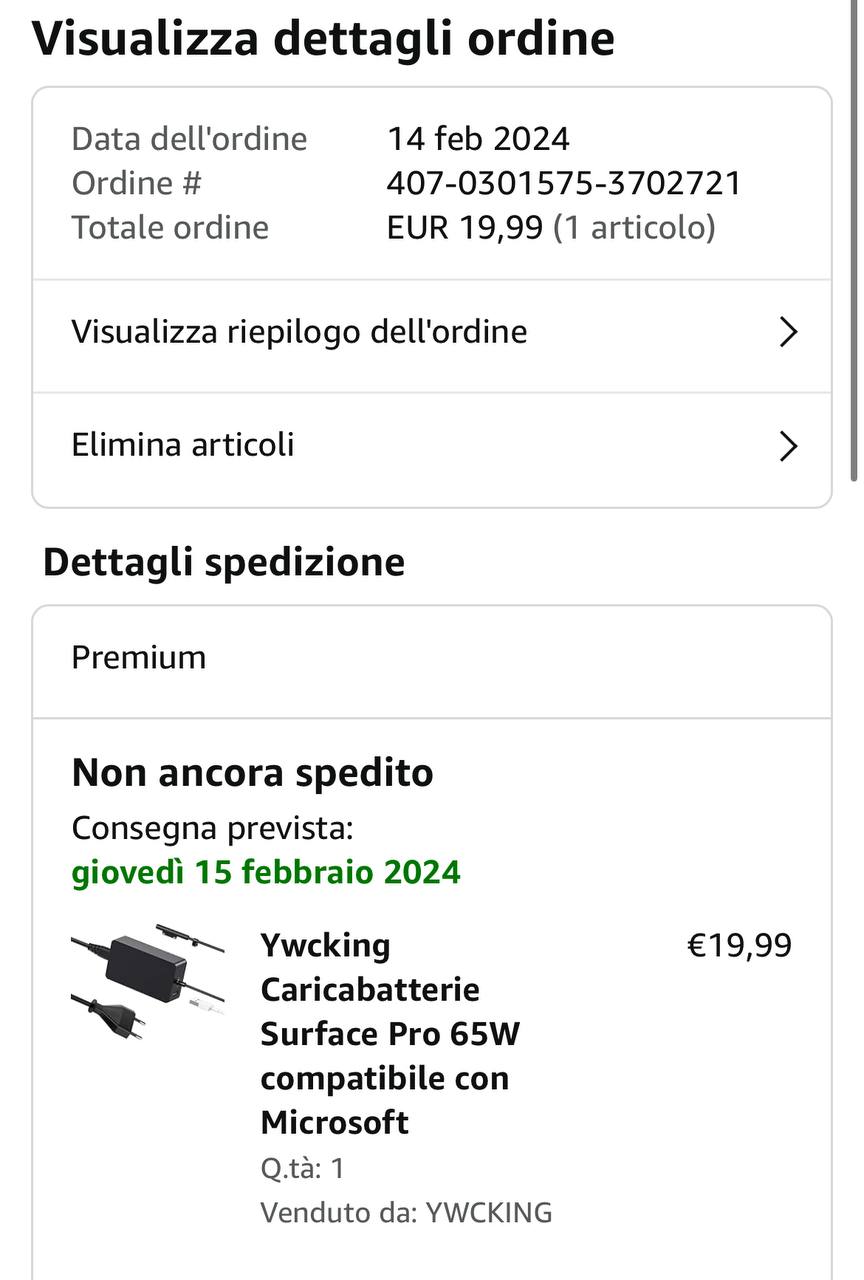
Task: Click the (1 articolo) item count text
Action: 634,228
